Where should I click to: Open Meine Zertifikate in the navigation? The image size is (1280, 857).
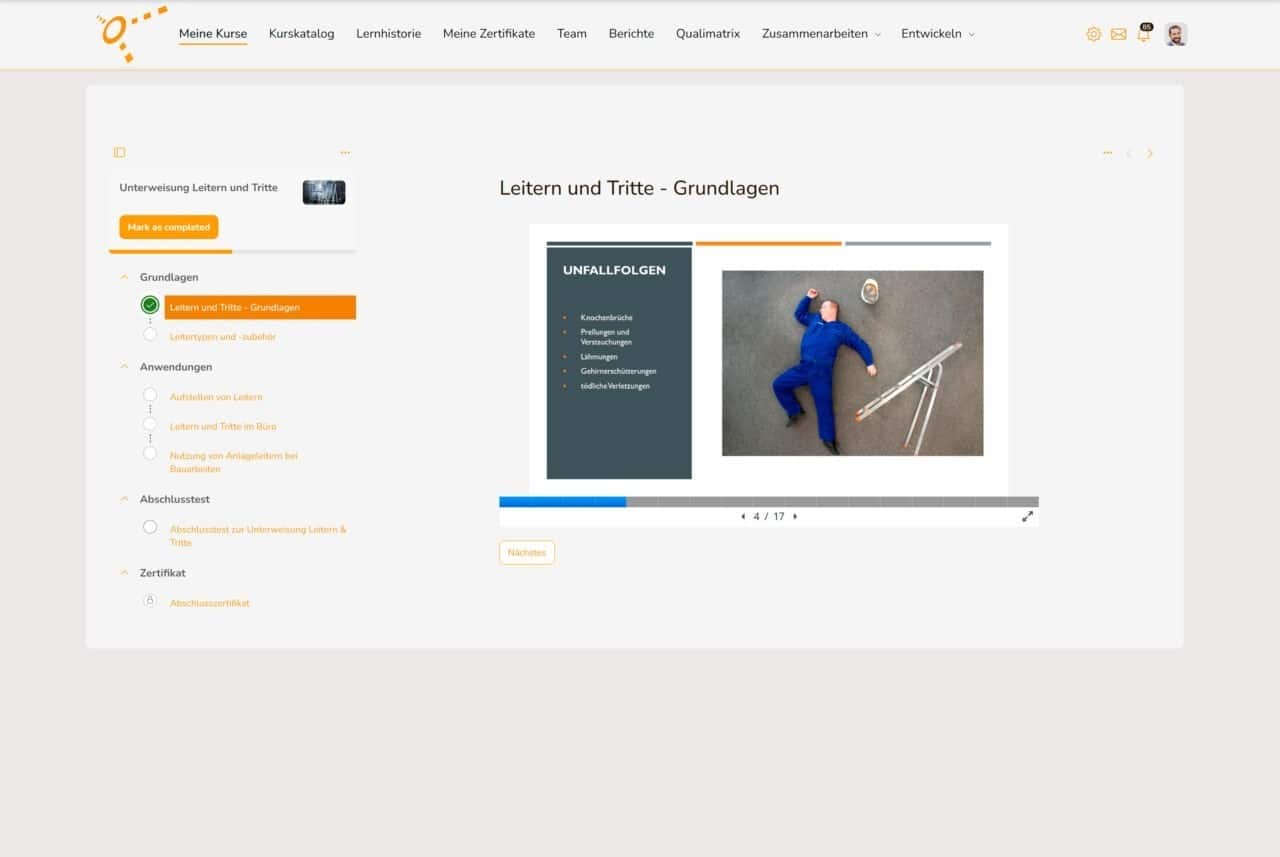point(488,34)
